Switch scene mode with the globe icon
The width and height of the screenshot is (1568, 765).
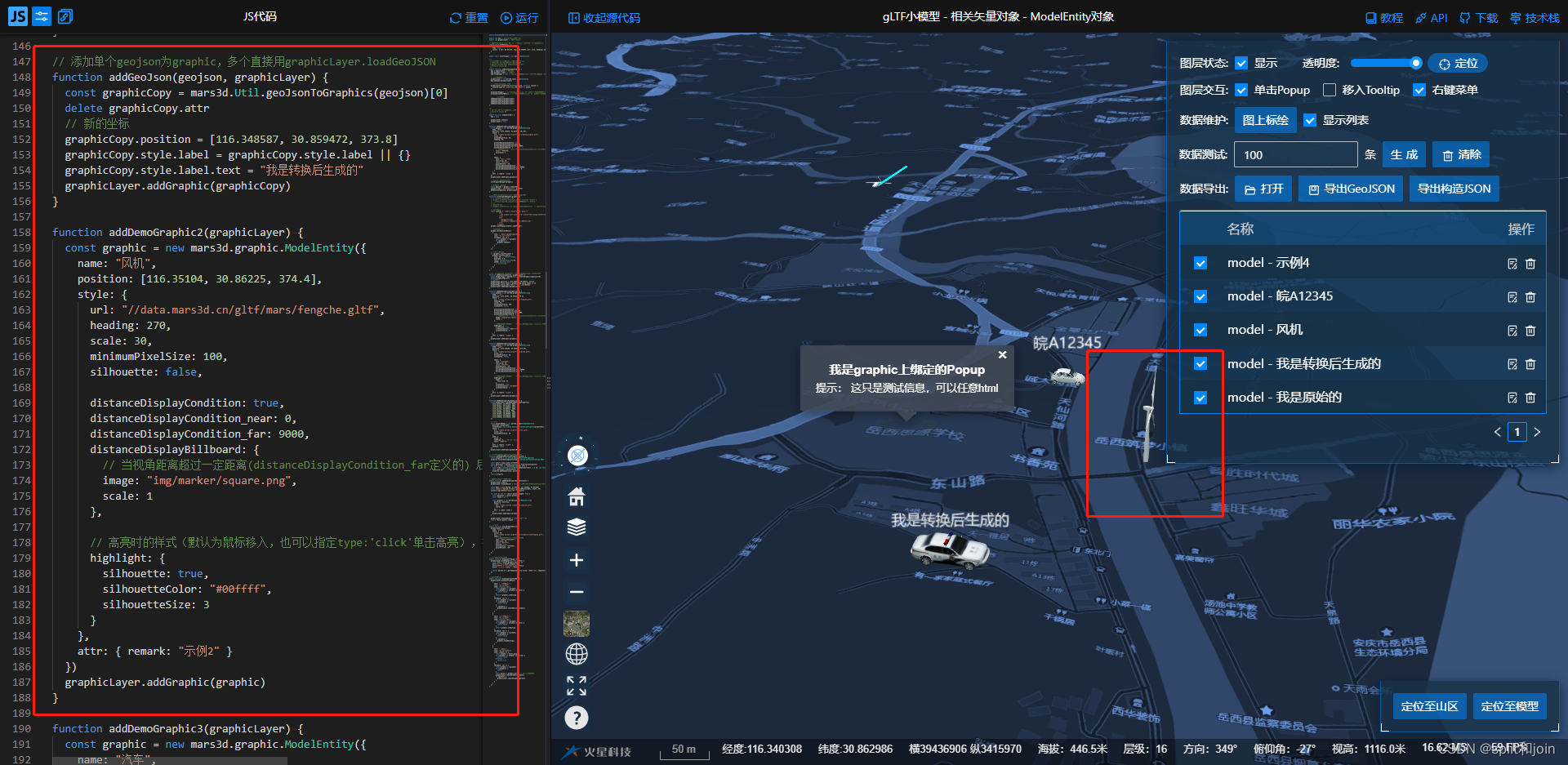pyautogui.click(x=577, y=654)
